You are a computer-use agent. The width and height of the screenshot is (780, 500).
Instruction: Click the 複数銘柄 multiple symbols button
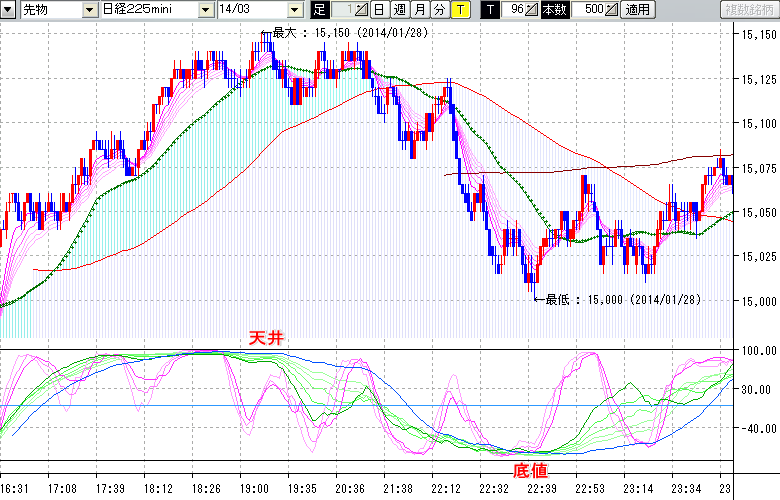(749, 10)
